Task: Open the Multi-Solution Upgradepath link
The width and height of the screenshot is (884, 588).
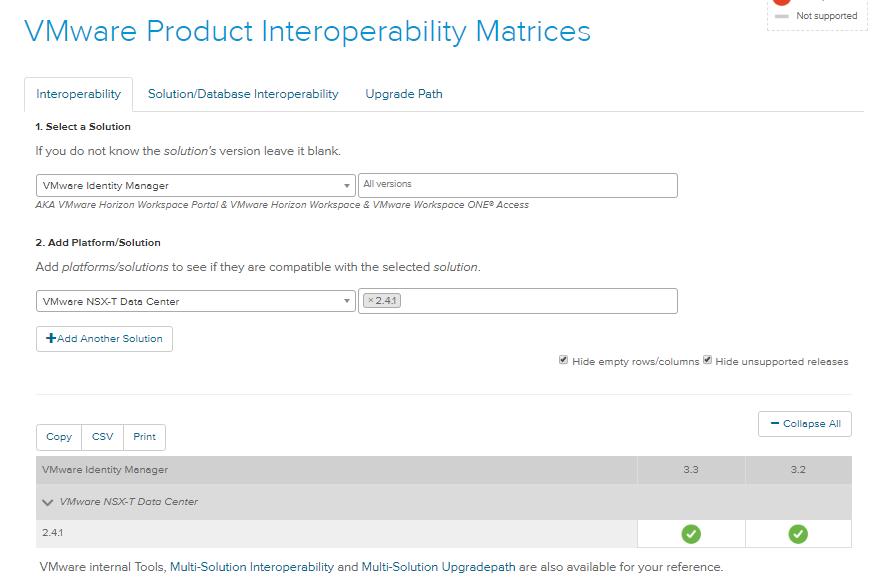Action: (438, 567)
